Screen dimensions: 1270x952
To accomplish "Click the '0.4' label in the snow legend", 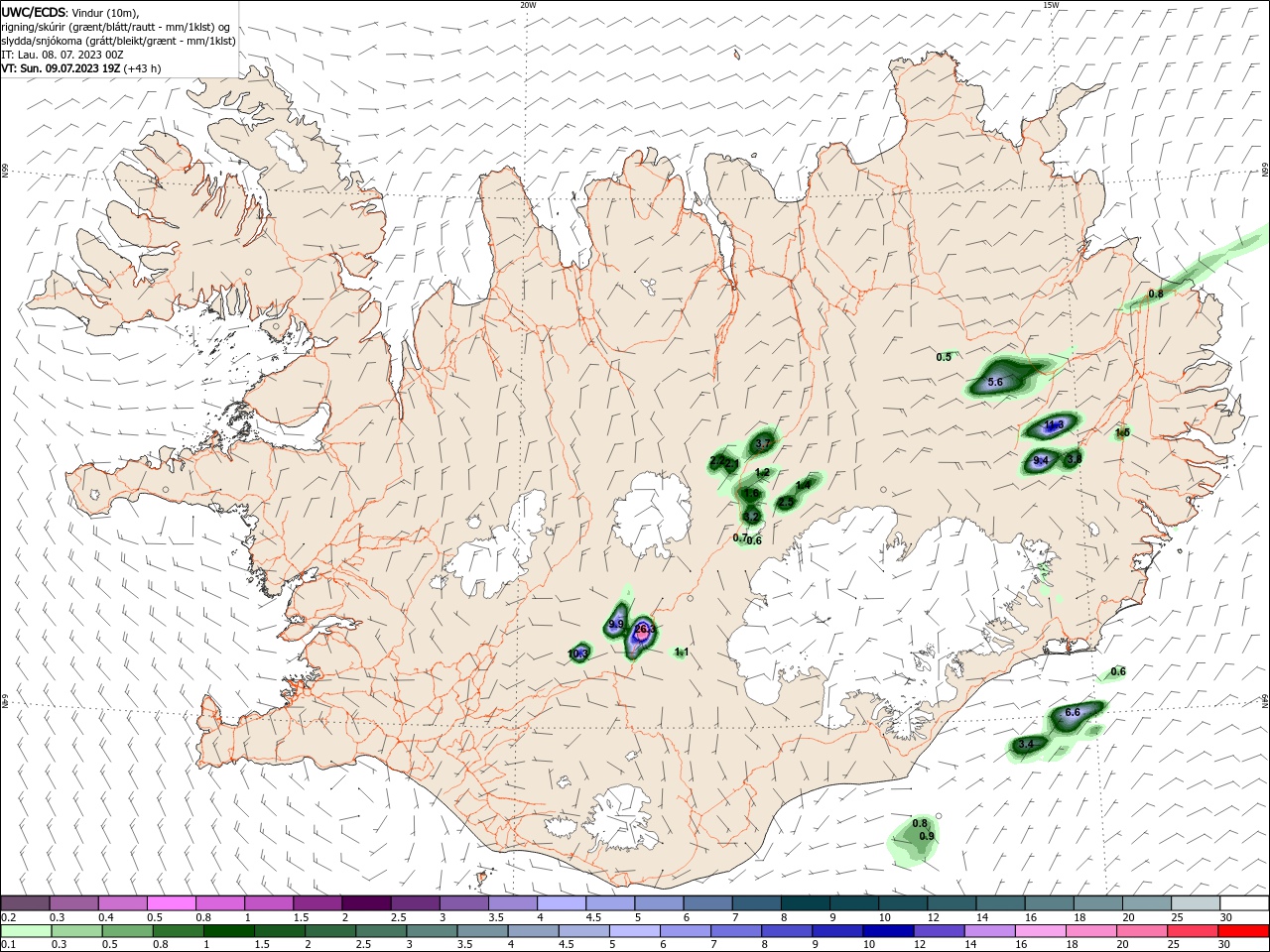I will 105,917.
